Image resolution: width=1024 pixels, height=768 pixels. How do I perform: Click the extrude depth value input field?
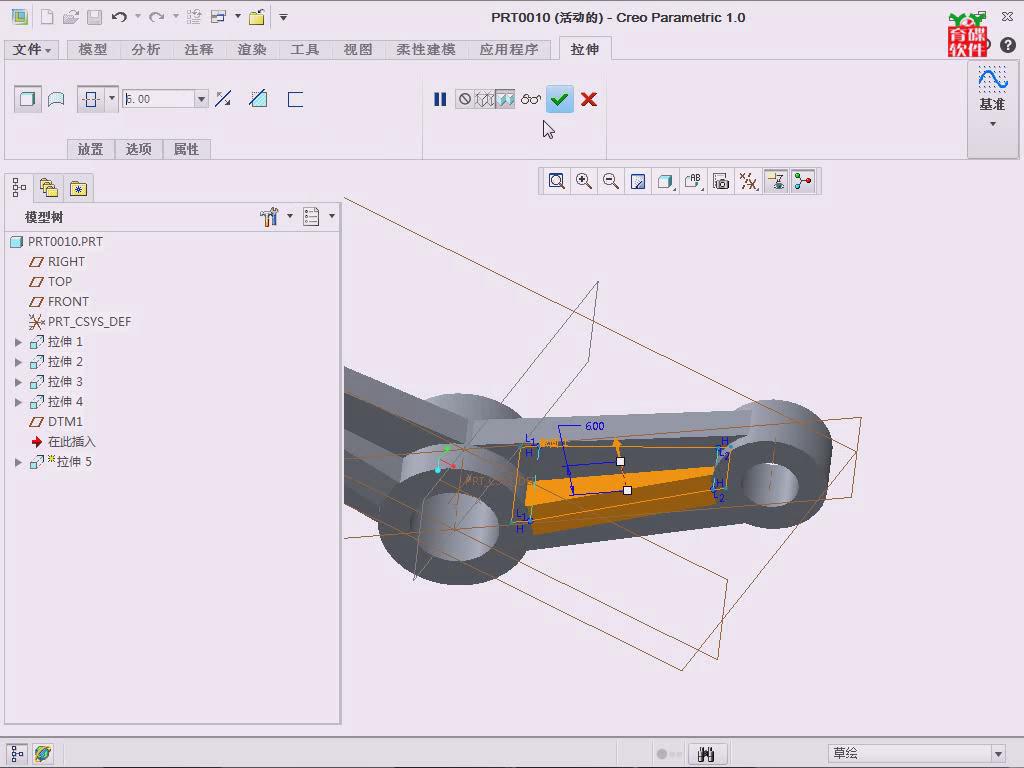pyautogui.click(x=158, y=99)
